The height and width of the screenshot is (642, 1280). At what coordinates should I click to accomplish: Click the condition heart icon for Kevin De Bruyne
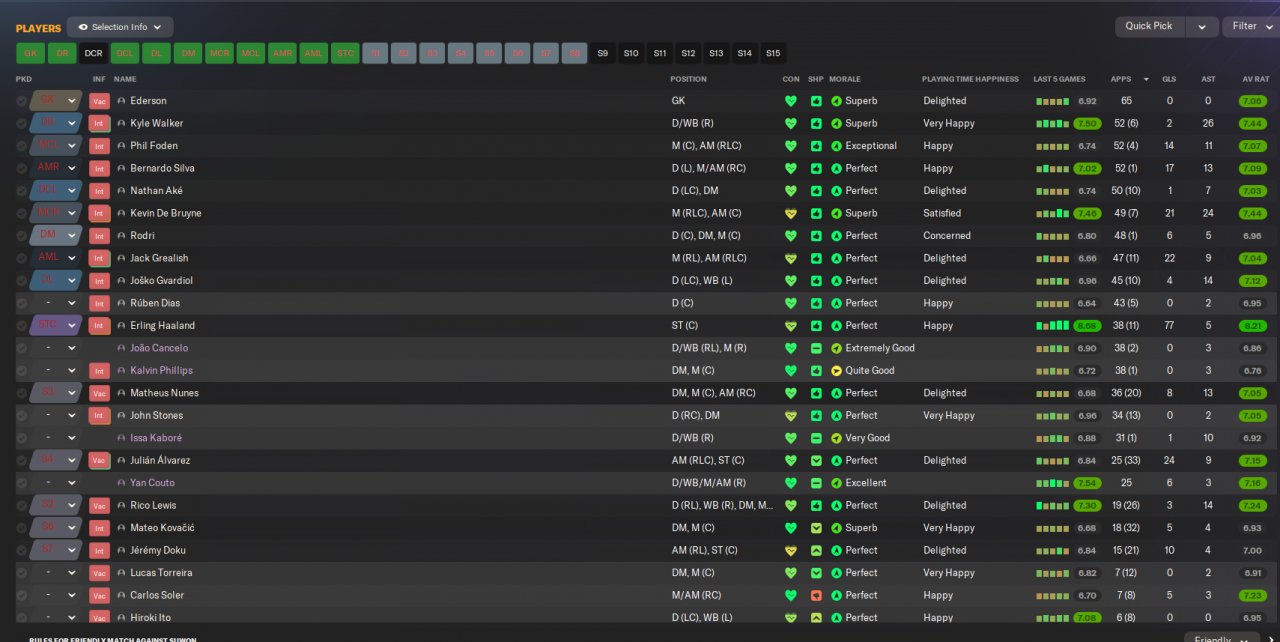pyautogui.click(x=791, y=213)
